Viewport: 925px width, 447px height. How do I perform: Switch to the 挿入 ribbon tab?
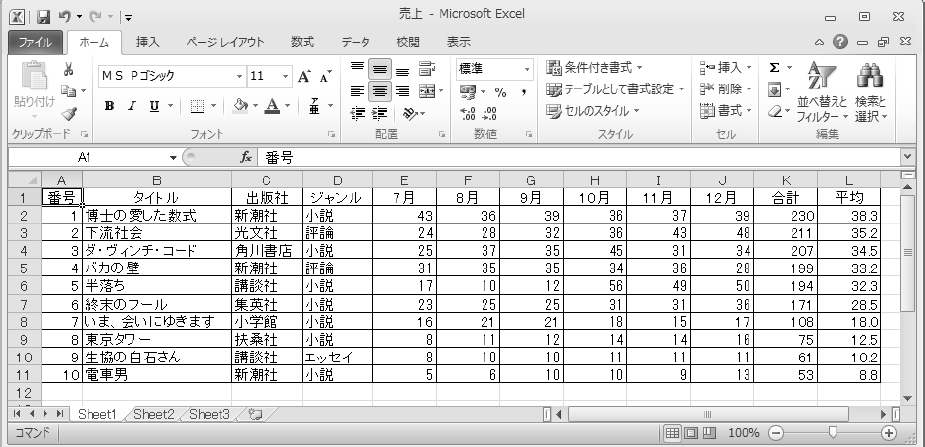point(148,42)
